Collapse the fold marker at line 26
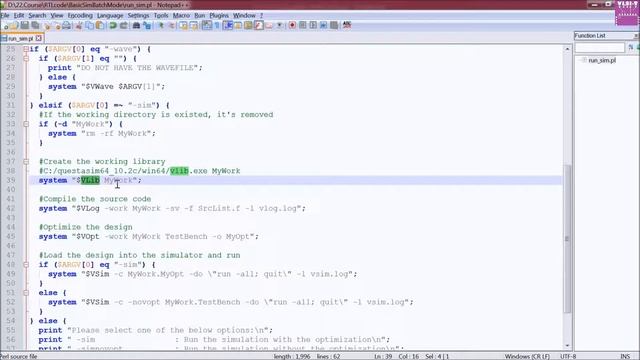 26,58
